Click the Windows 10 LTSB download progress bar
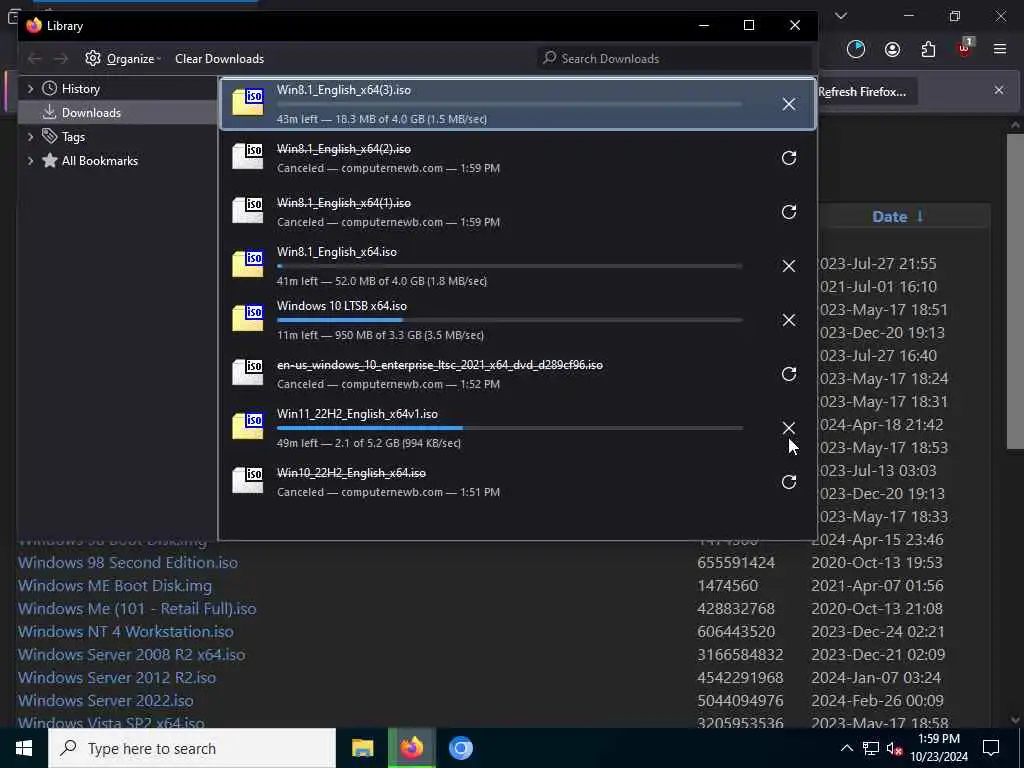Image resolution: width=1024 pixels, height=768 pixels. [510, 320]
